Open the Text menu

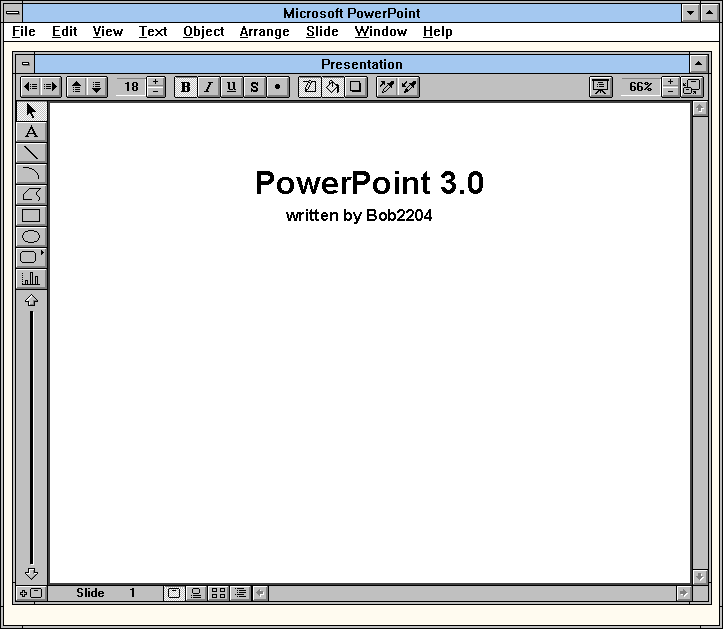pyautogui.click(x=153, y=31)
